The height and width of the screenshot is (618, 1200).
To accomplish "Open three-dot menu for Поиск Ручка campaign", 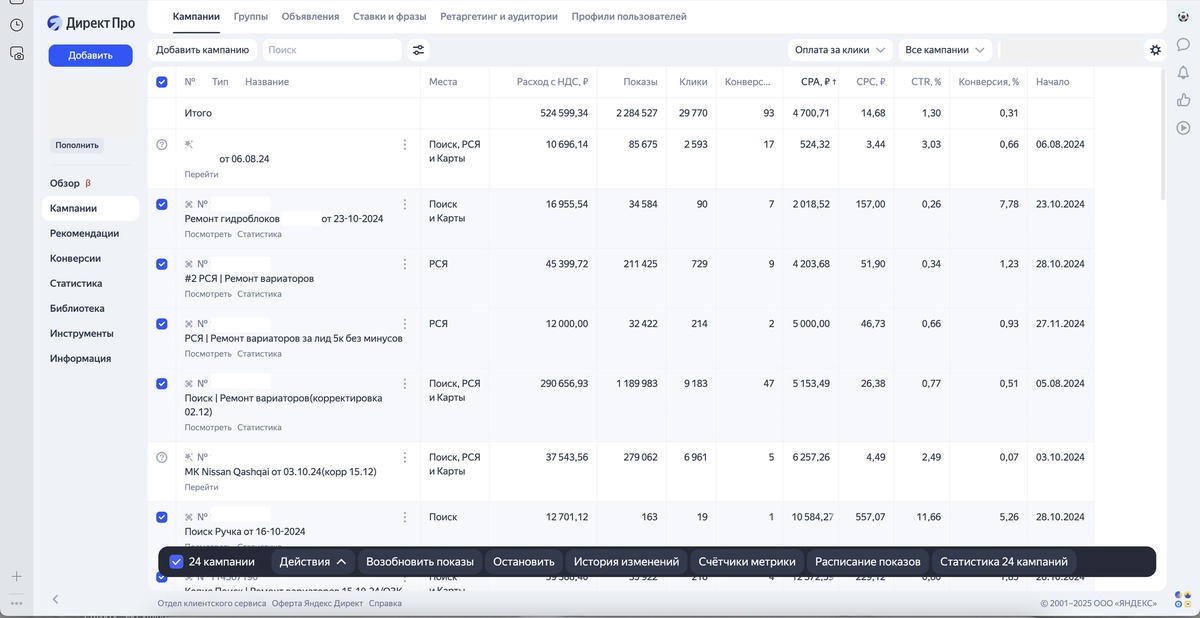I will (405, 517).
